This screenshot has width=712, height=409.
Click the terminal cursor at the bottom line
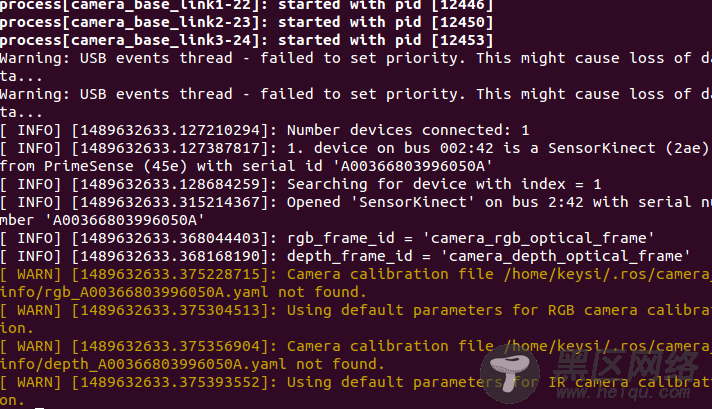39,408
